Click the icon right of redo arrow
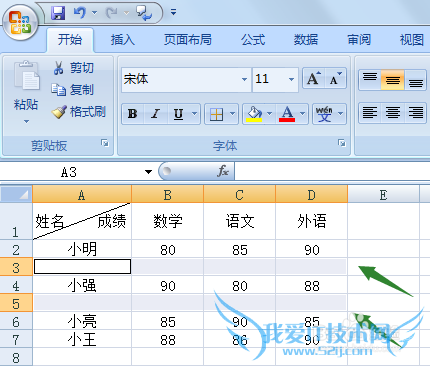The height and width of the screenshot is (366, 430). tap(144, 13)
